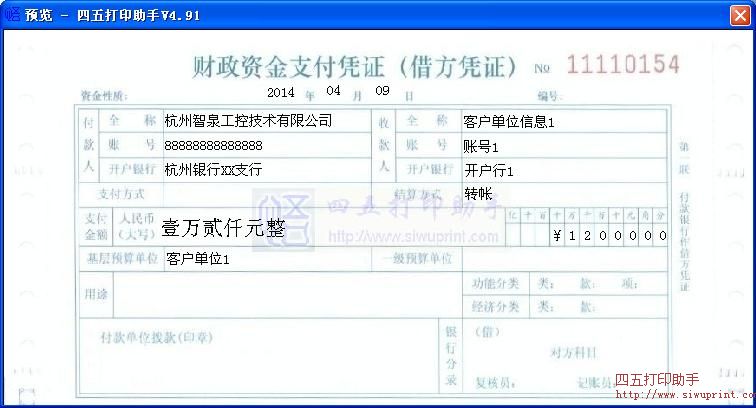Click the 用途 label cell
This screenshot has height=408, width=756.
pyautogui.click(x=96, y=294)
